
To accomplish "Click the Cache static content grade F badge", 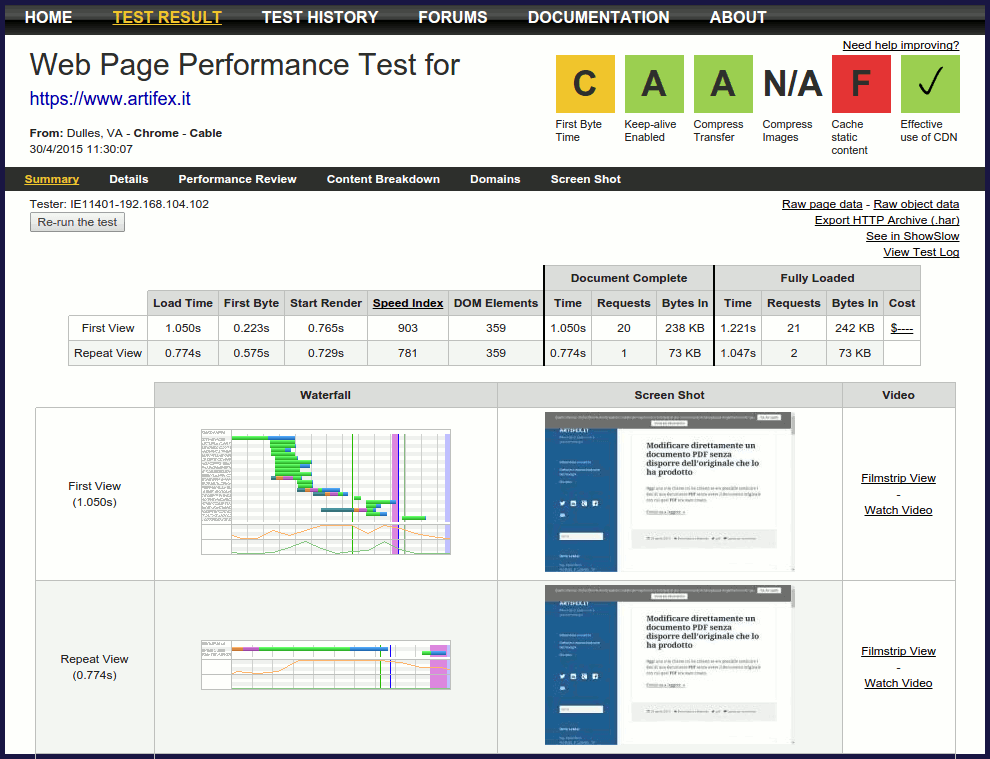I will coord(861,84).
